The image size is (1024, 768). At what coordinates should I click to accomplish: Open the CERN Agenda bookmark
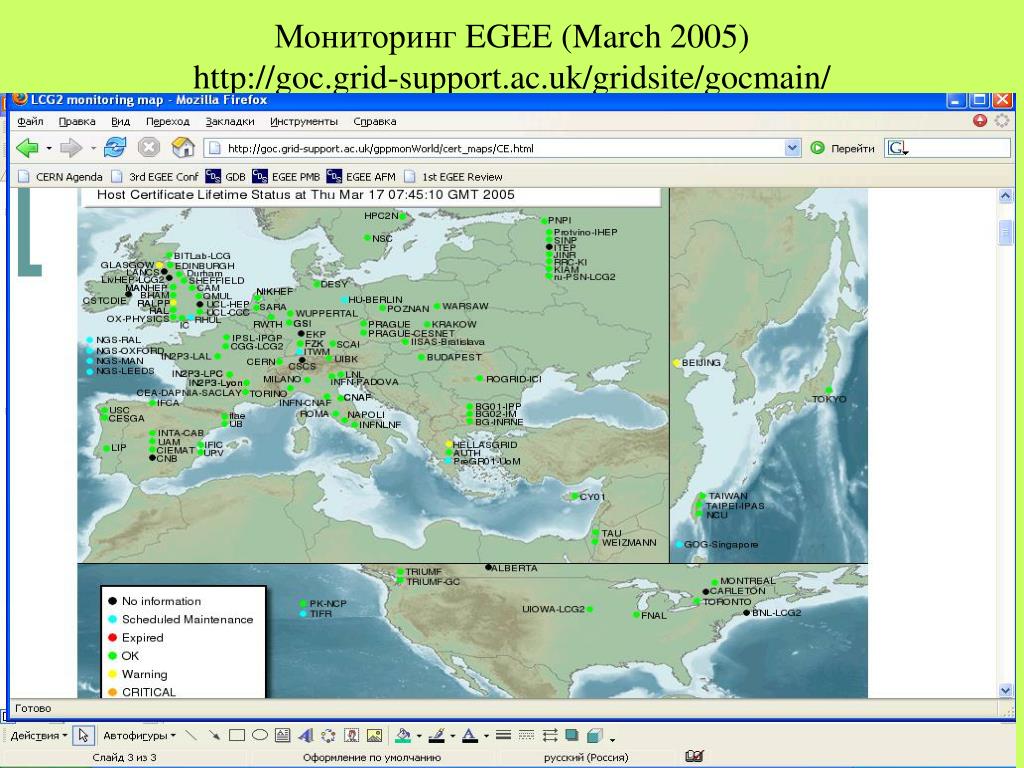coord(60,176)
